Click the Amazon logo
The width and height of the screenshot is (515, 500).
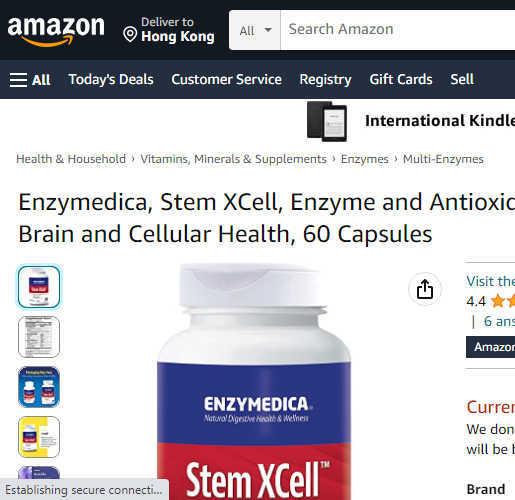coord(56,31)
